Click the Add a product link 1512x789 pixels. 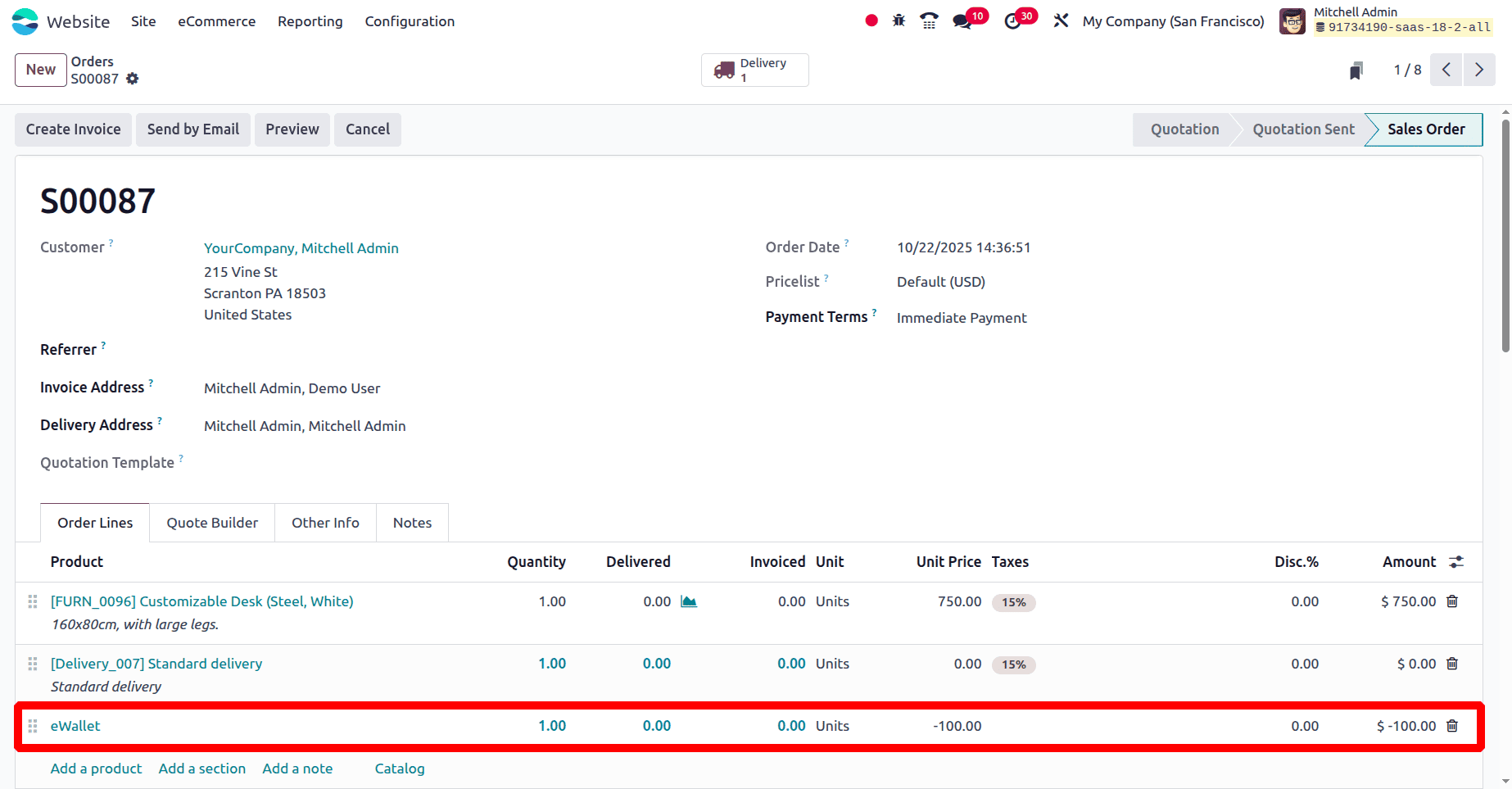pos(96,769)
